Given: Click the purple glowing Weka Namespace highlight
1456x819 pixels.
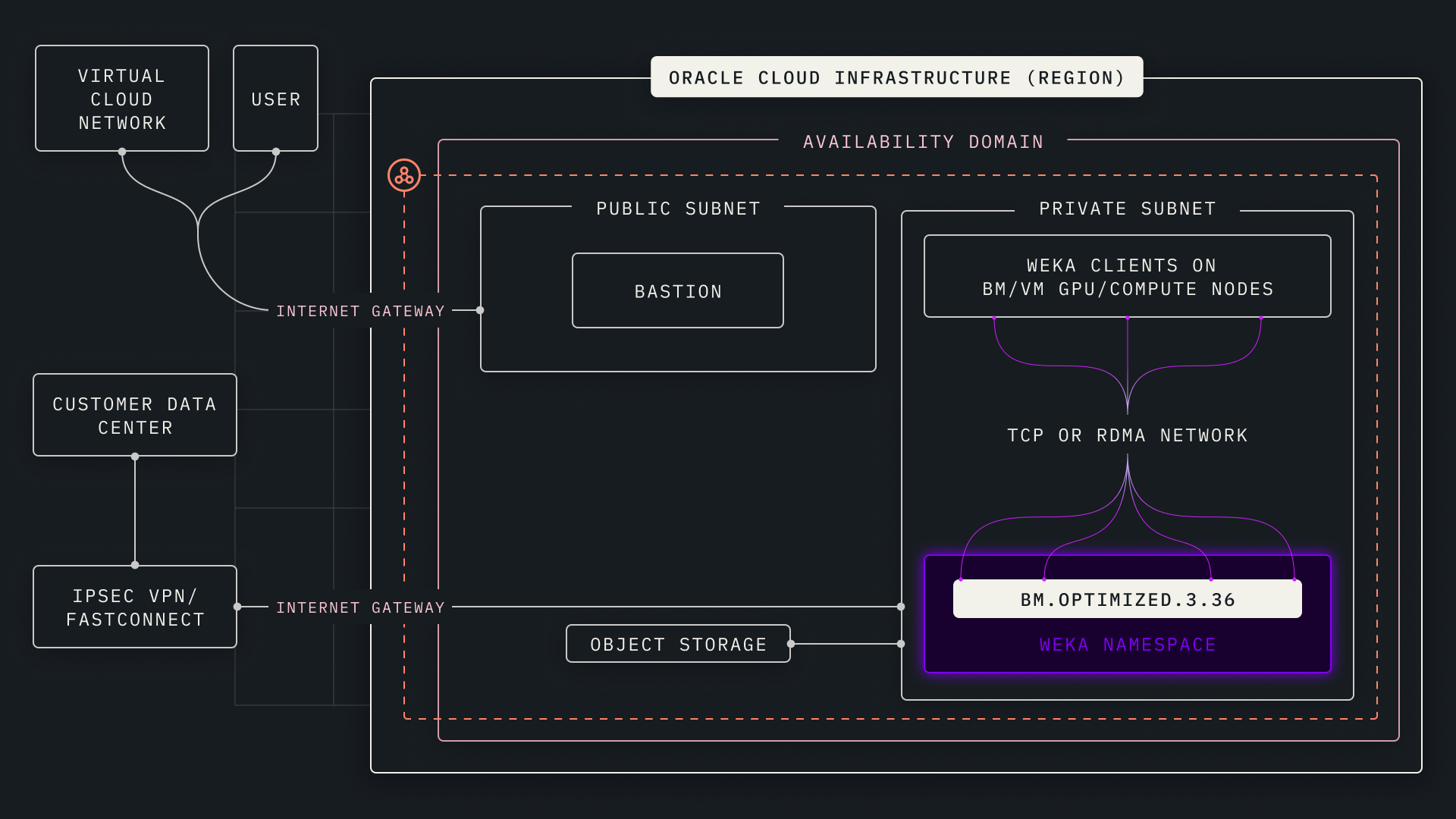Looking at the screenshot, I should tap(1127, 614).
